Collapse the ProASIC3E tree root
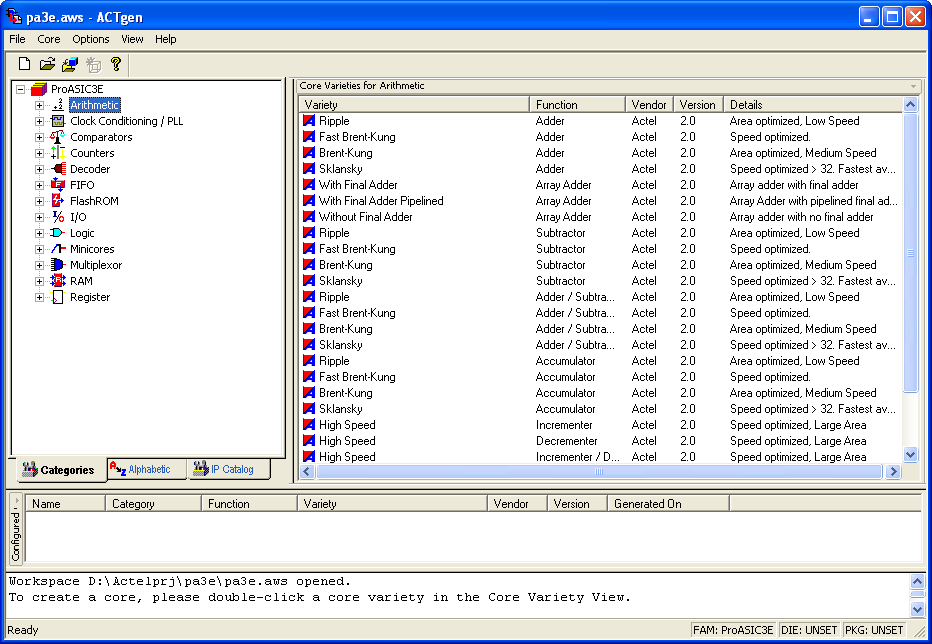Viewport: 932px width, 644px height. coord(21,89)
